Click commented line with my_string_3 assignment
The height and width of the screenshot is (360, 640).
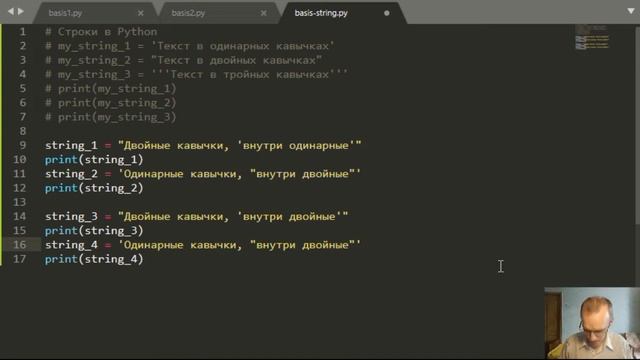tap(196, 74)
